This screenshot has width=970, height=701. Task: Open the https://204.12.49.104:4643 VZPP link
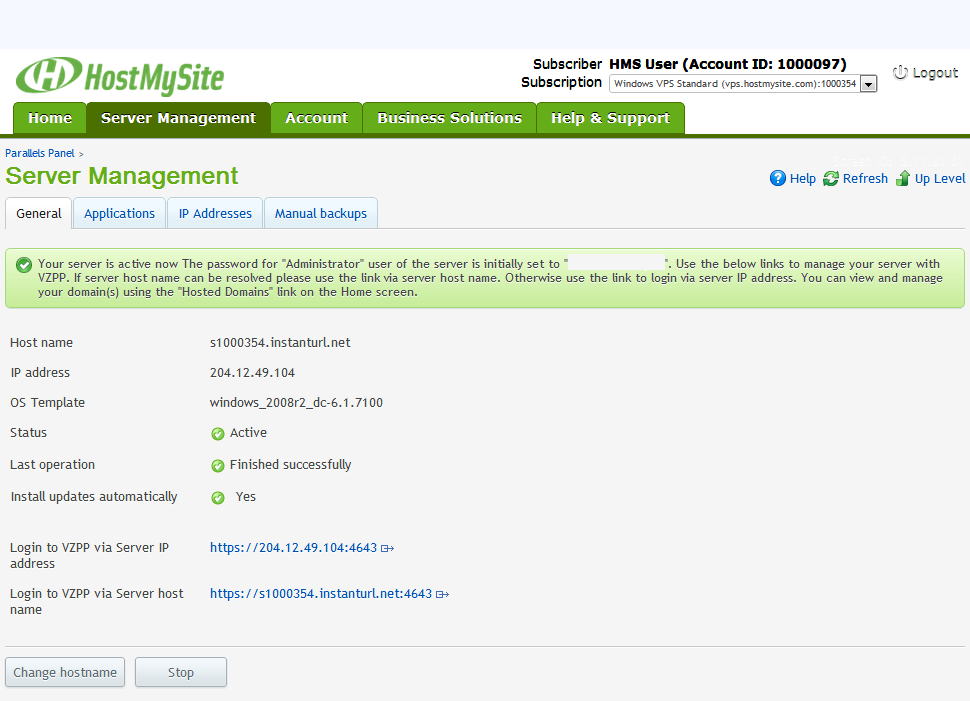coord(293,548)
